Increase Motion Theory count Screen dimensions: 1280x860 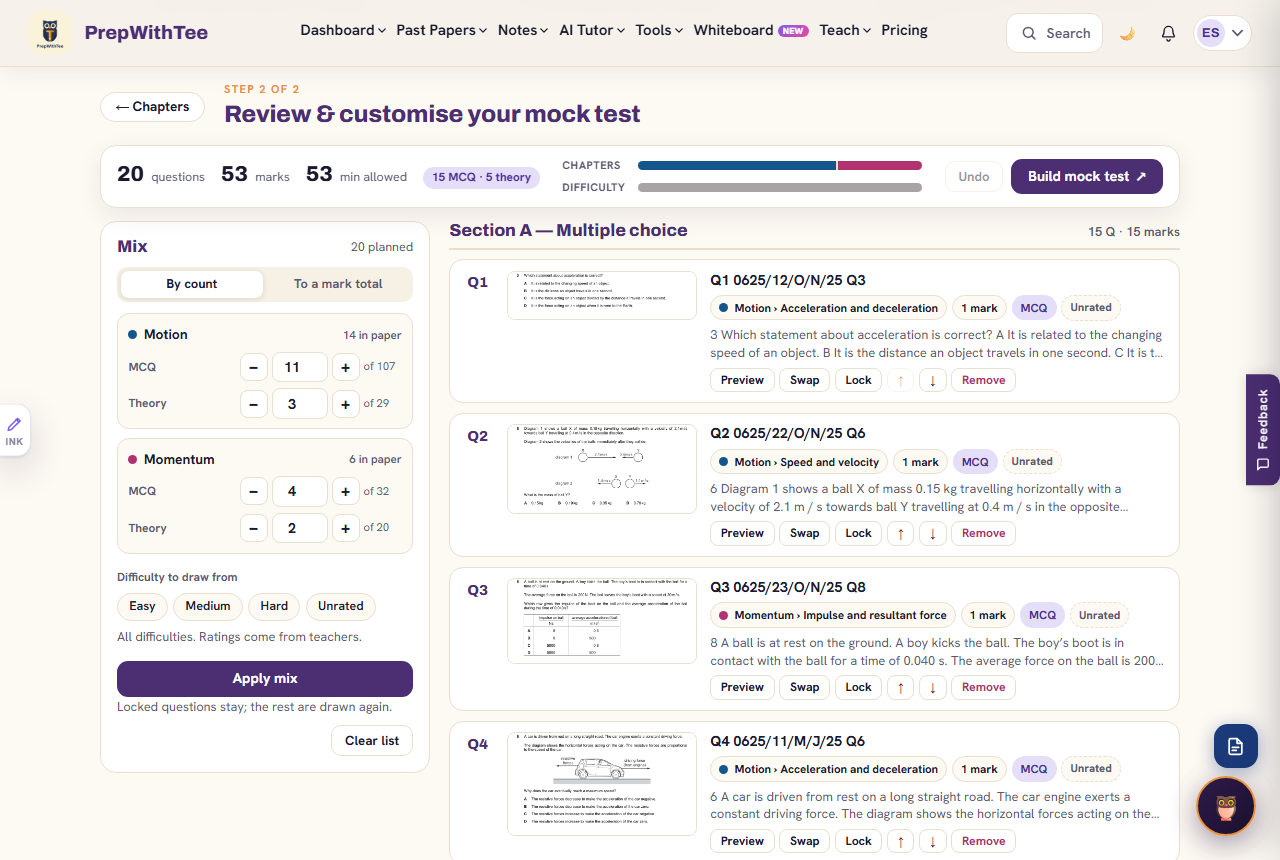(x=345, y=404)
